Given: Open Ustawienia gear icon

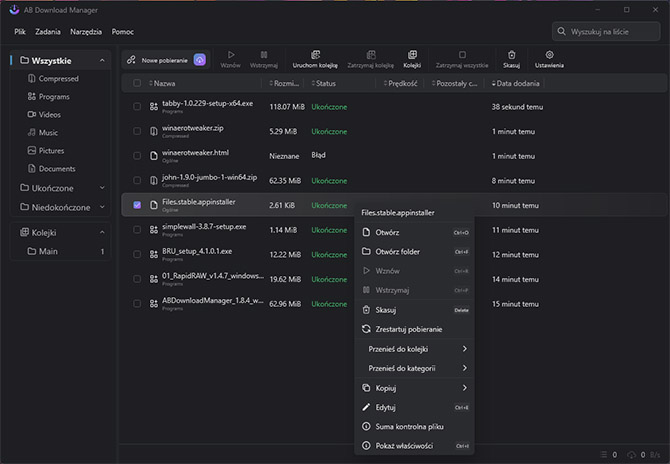Looking at the screenshot, I should [549, 55].
